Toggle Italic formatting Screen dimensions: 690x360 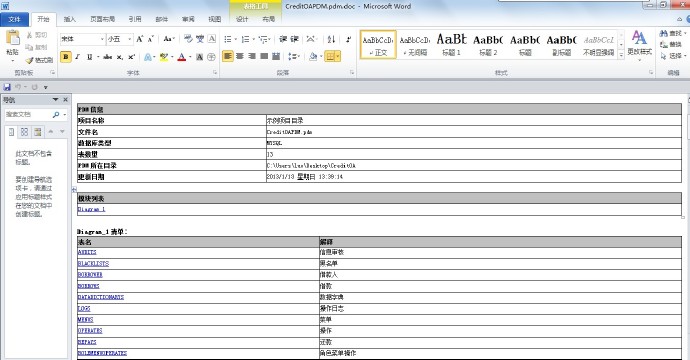click(77, 57)
